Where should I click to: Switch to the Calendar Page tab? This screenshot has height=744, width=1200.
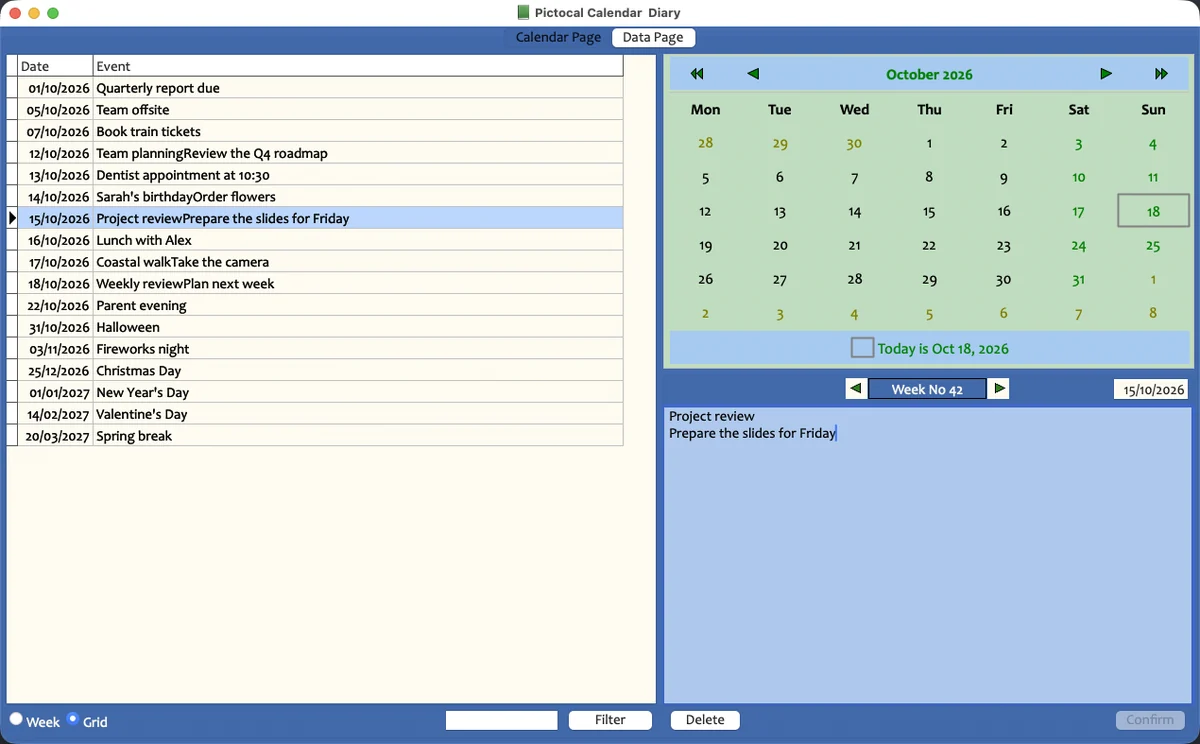(x=558, y=37)
